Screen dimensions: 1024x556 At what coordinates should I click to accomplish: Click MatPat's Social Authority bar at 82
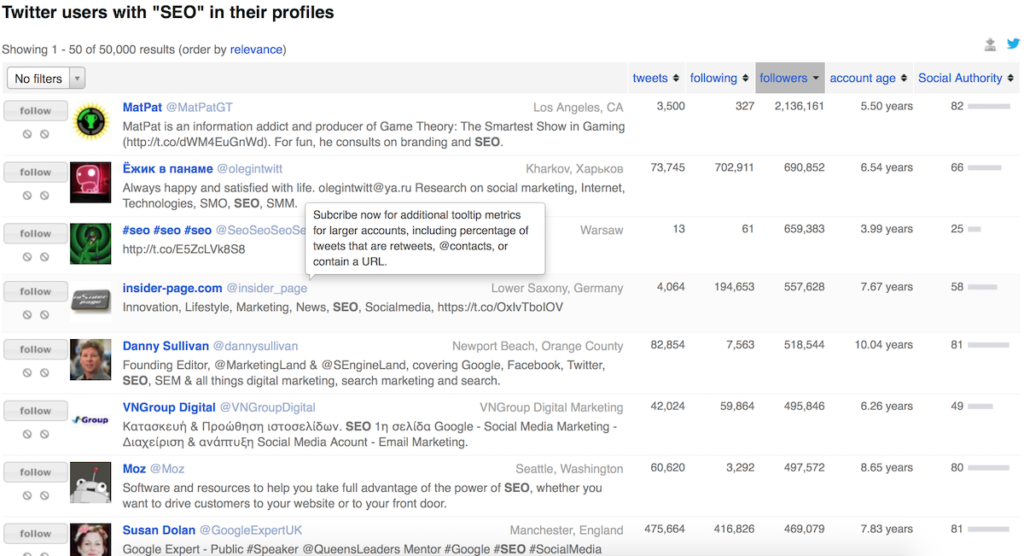pyautogui.click(x=989, y=106)
